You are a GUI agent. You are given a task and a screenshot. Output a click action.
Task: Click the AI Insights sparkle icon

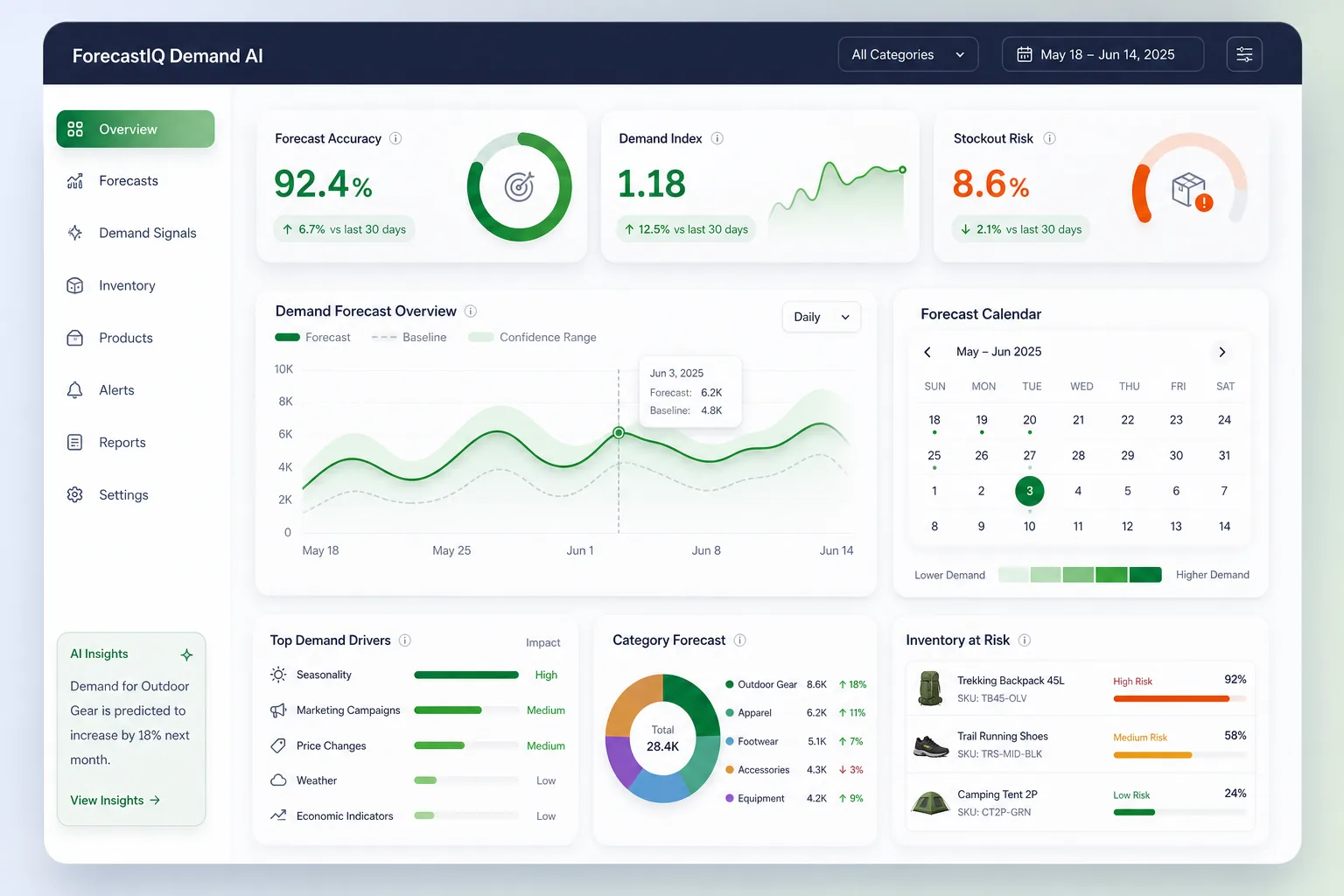[186, 654]
